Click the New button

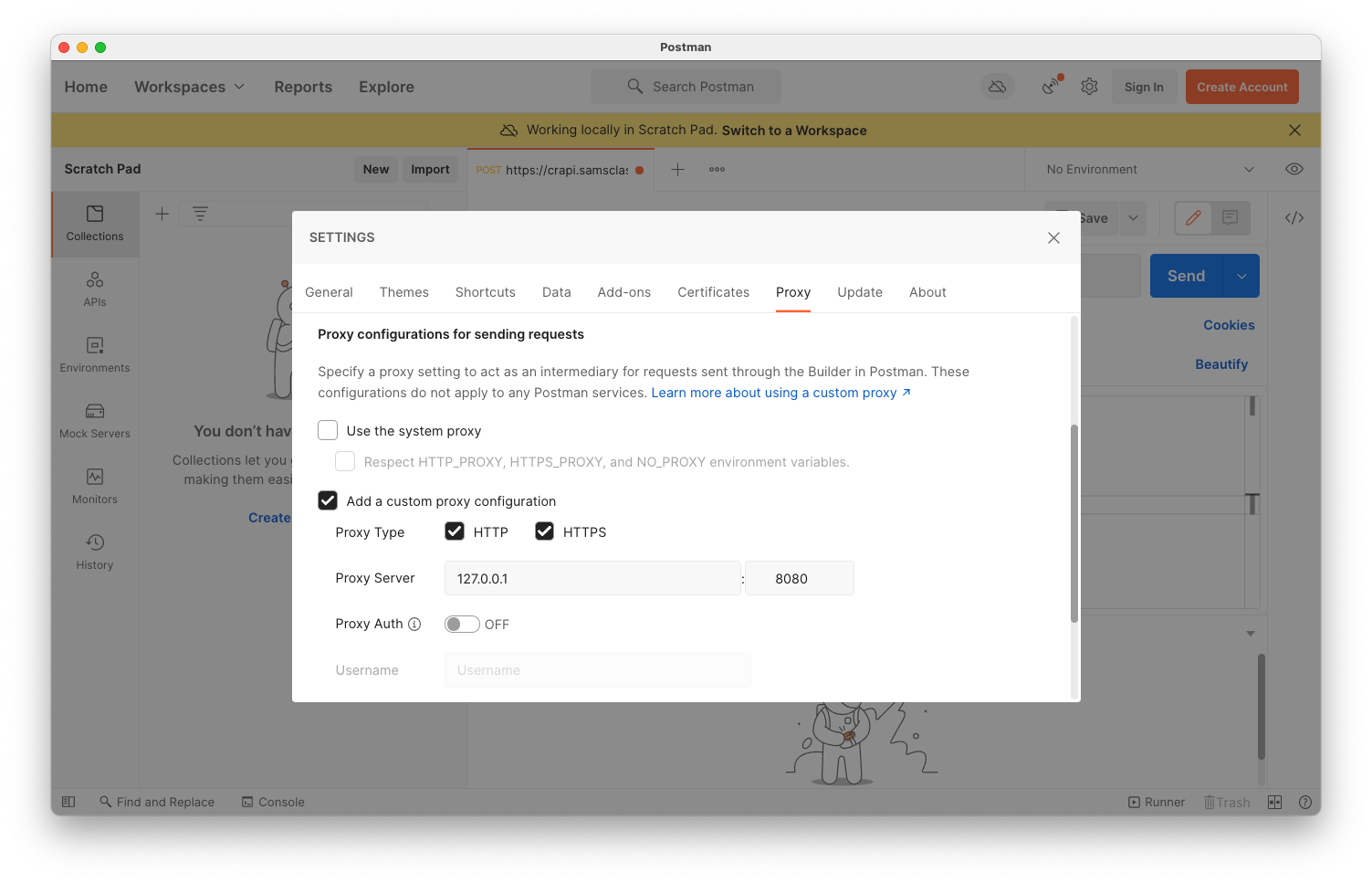[376, 169]
